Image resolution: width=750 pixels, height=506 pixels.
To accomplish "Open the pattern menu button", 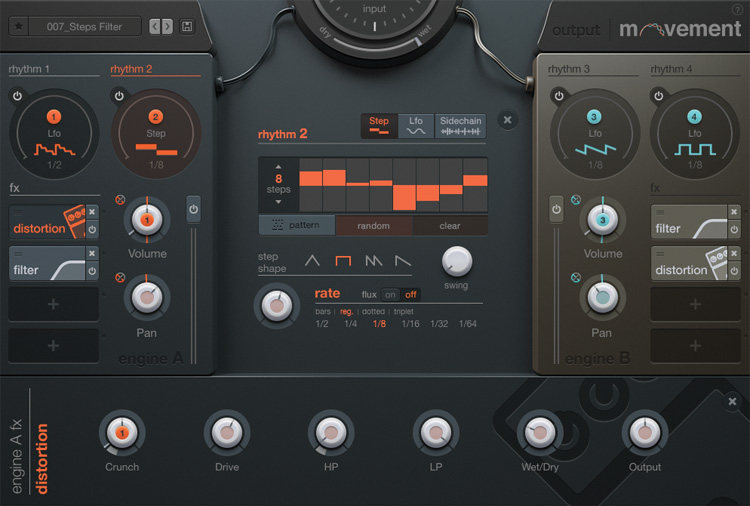I will (297, 225).
